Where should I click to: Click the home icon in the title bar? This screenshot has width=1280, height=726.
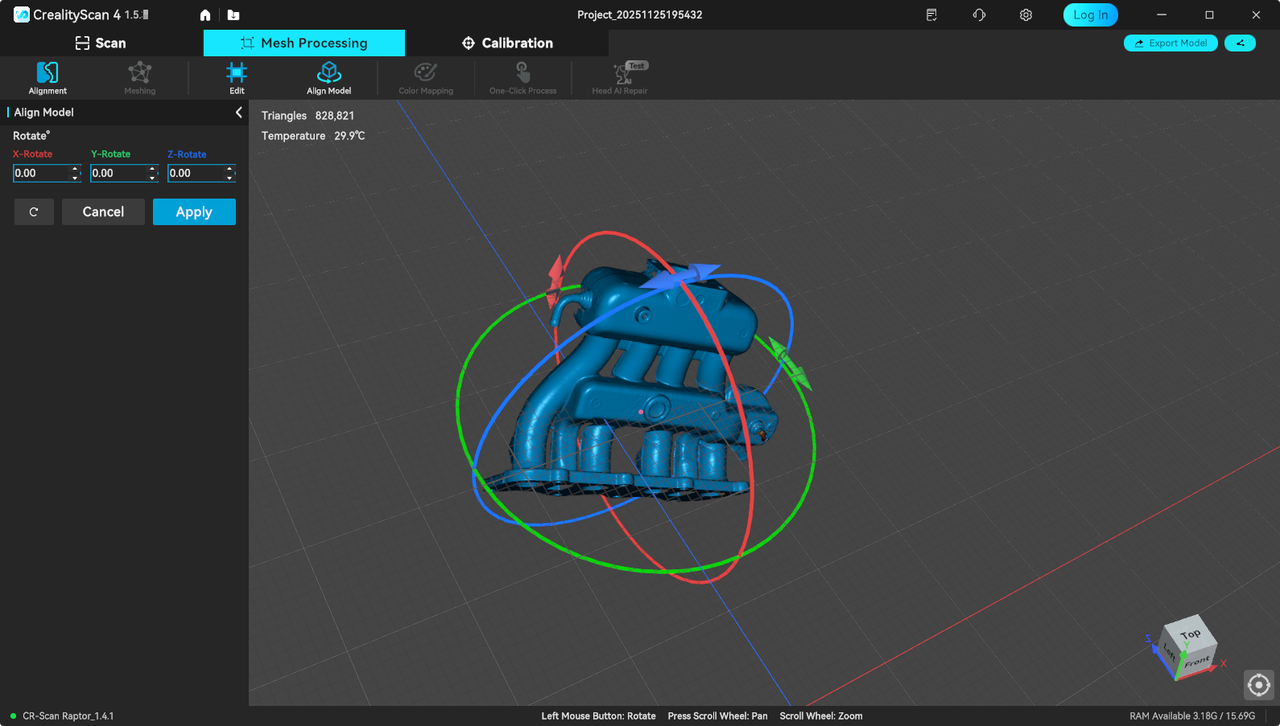point(204,15)
